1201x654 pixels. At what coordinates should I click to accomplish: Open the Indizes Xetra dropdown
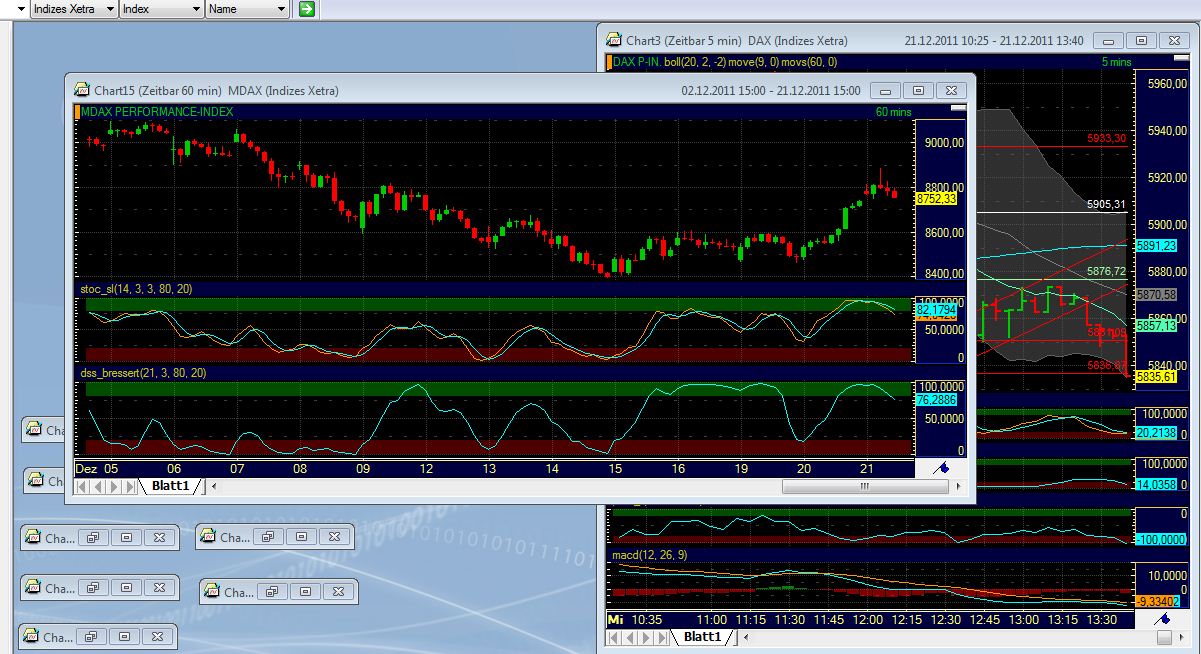pyautogui.click(x=109, y=9)
